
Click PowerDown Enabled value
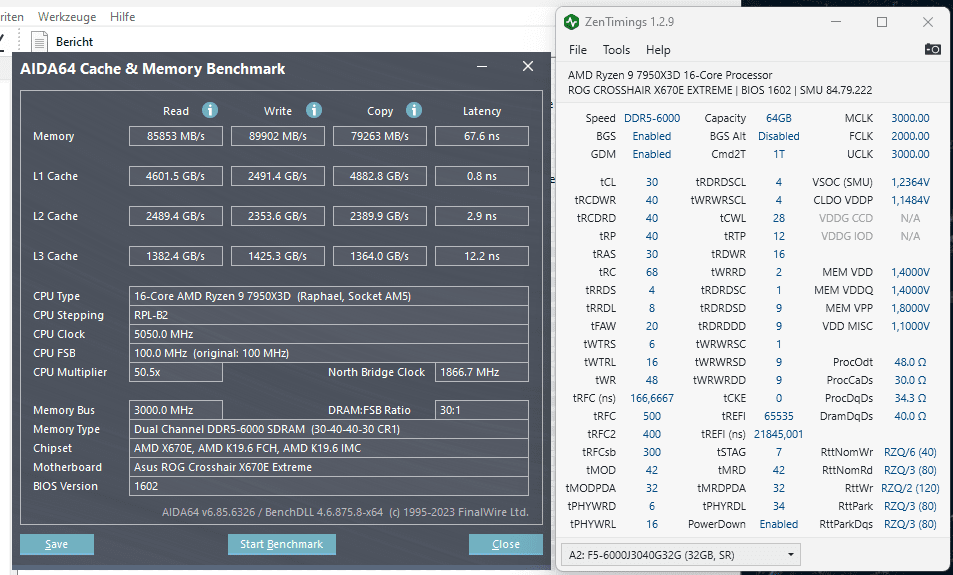pyautogui.click(x=779, y=524)
